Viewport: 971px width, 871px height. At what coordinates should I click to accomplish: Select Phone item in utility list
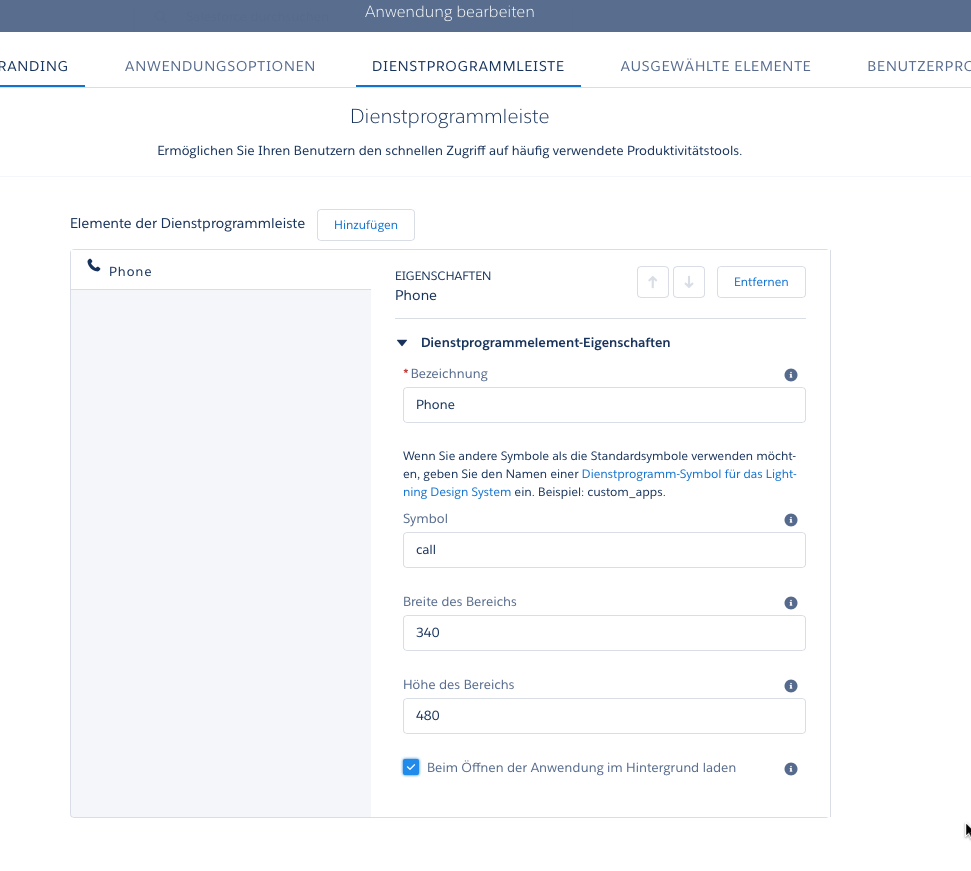click(x=221, y=271)
